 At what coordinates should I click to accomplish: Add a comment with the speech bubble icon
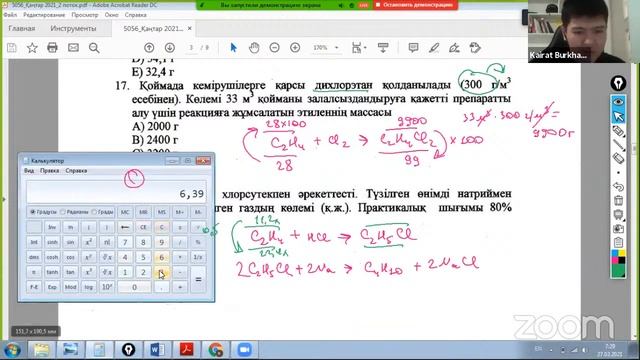click(413, 48)
